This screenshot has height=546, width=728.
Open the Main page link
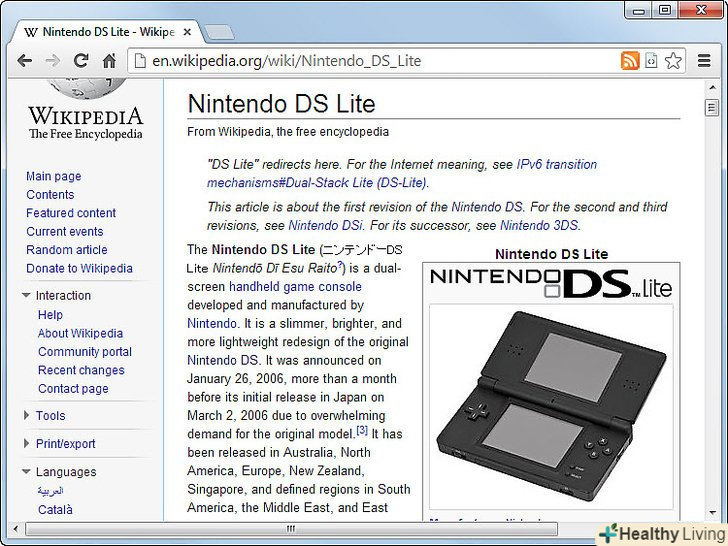(53, 176)
